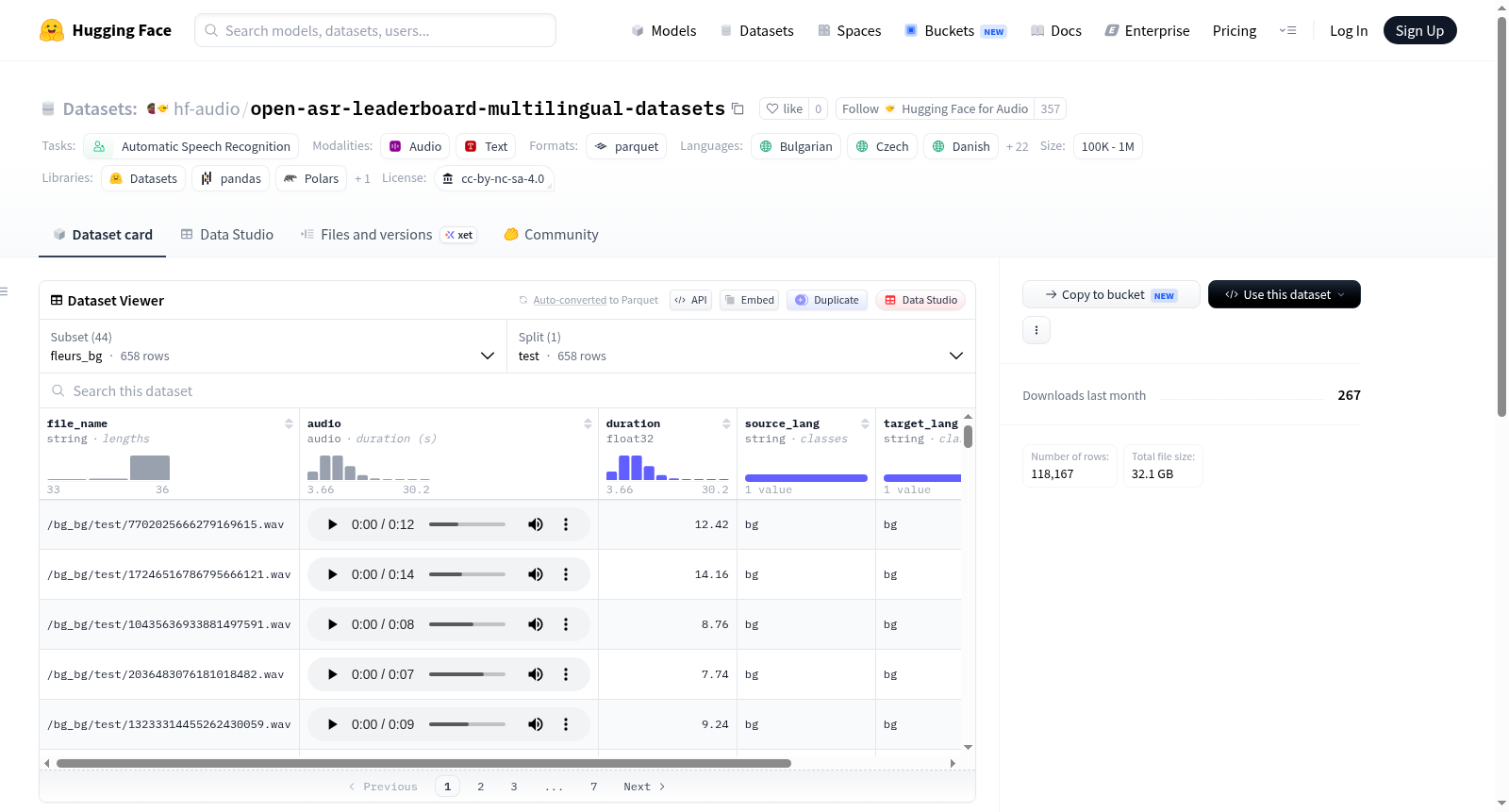
Task: Duplicate the dataset viewer
Action: (x=827, y=300)
